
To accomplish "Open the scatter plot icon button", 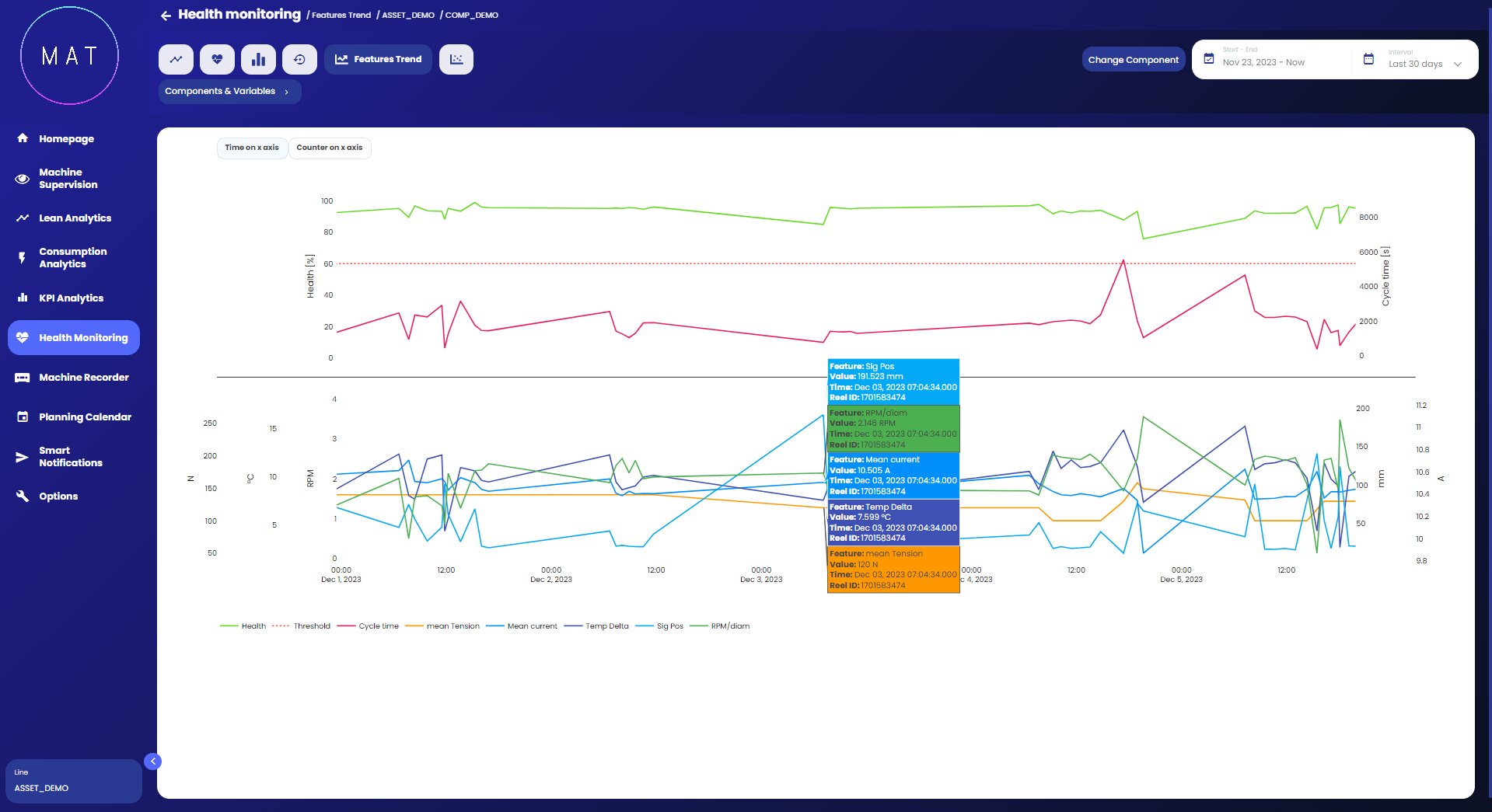I will [x=456, y=59].
